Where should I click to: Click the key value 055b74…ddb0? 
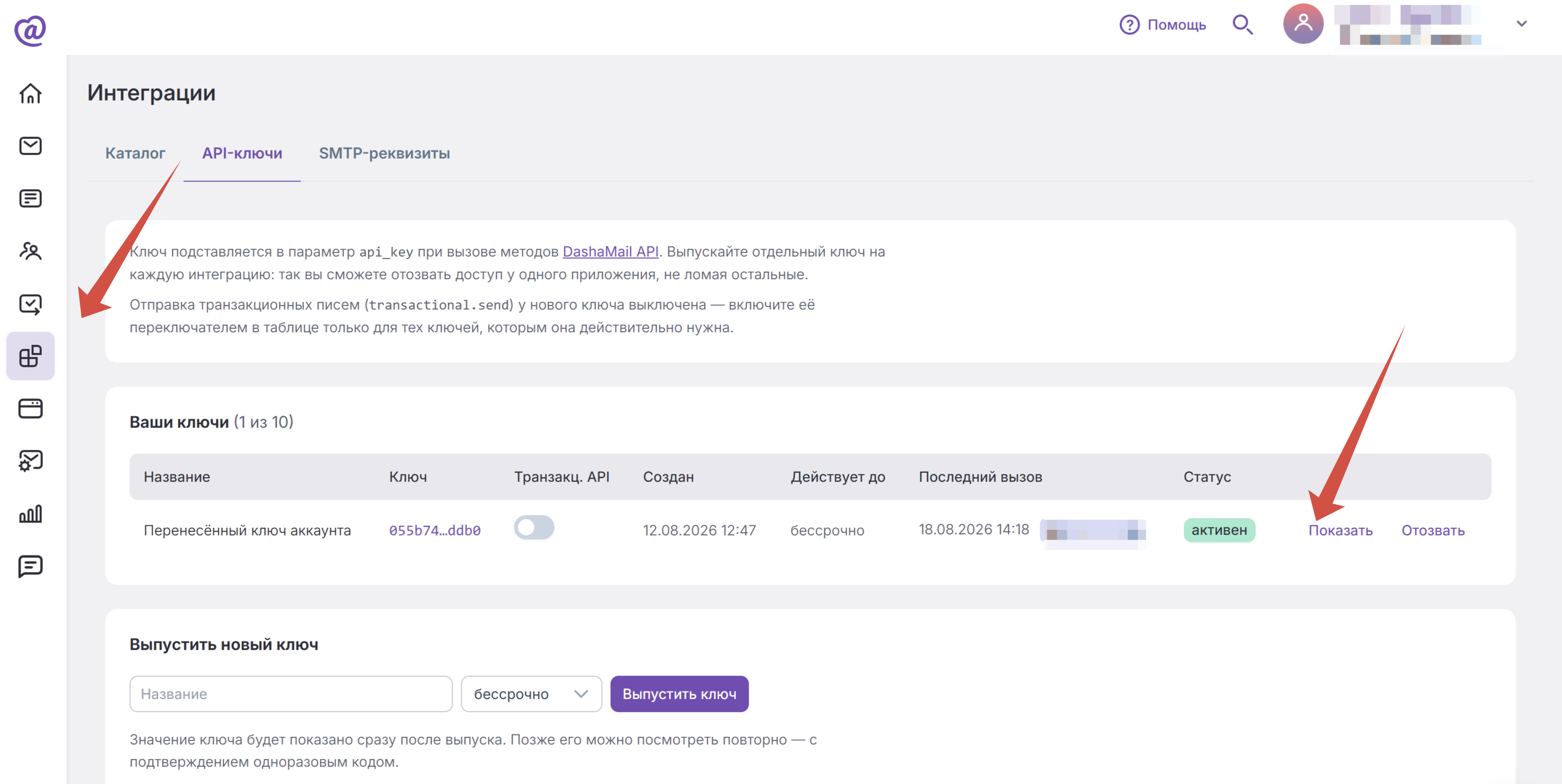tap(435, 530)
